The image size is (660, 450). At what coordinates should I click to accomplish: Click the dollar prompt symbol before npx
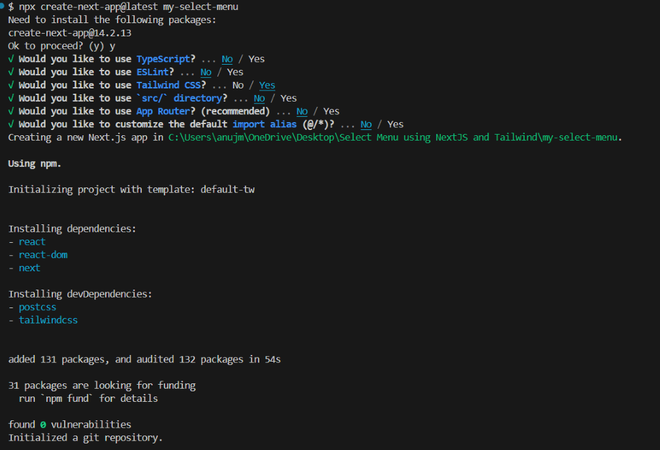(x=10, y=7)
